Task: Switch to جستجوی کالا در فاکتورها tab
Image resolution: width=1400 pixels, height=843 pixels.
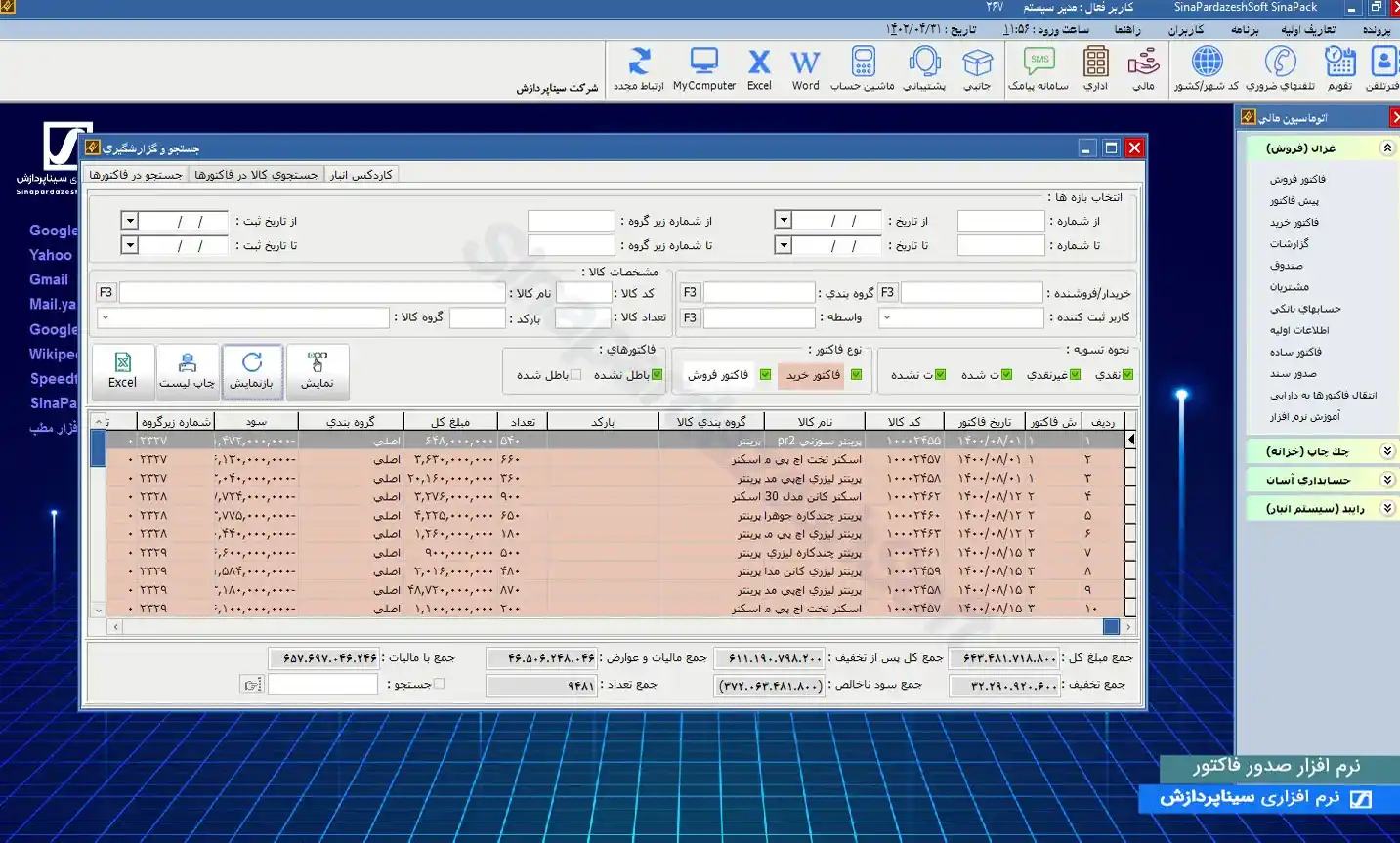Action: coord(256,175)
